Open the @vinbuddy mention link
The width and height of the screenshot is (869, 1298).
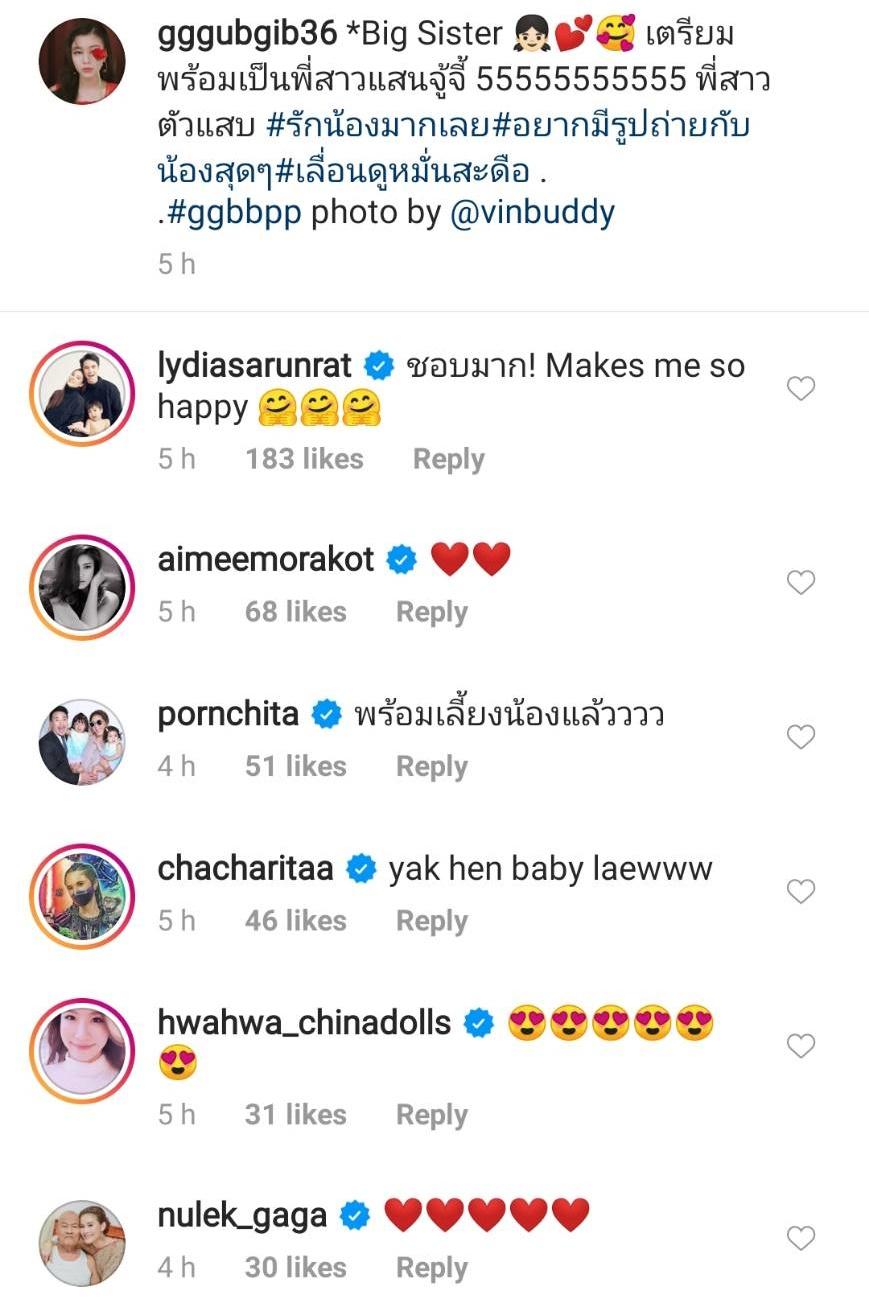click(x=533, y=213)
